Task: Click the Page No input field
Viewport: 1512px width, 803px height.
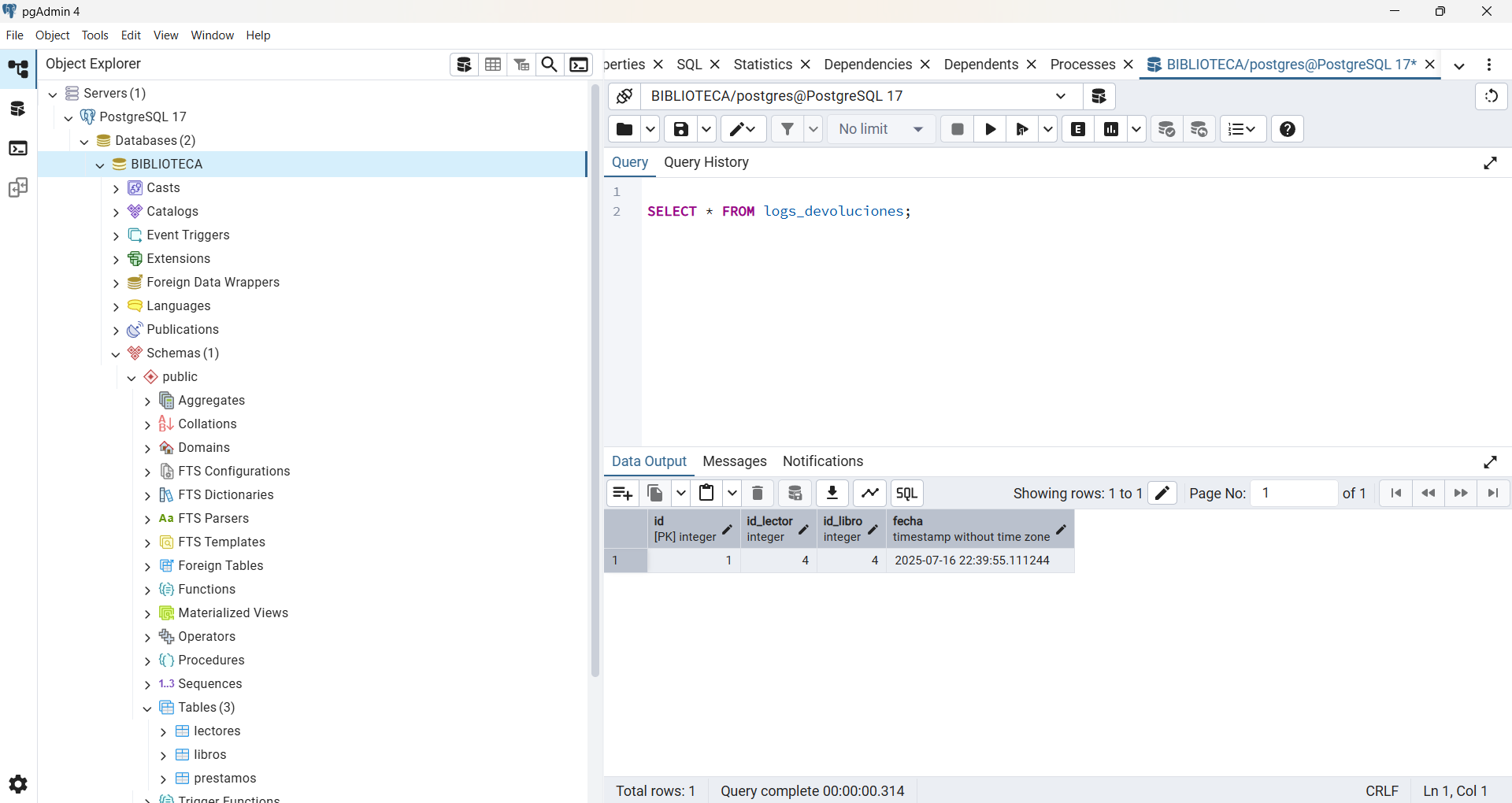Action: pyautogui.click(x=1295, y=493)
